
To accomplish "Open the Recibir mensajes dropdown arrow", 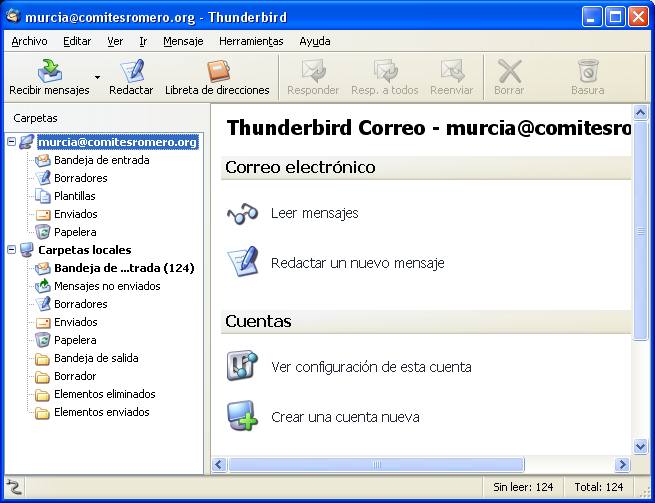I will 97,77.
